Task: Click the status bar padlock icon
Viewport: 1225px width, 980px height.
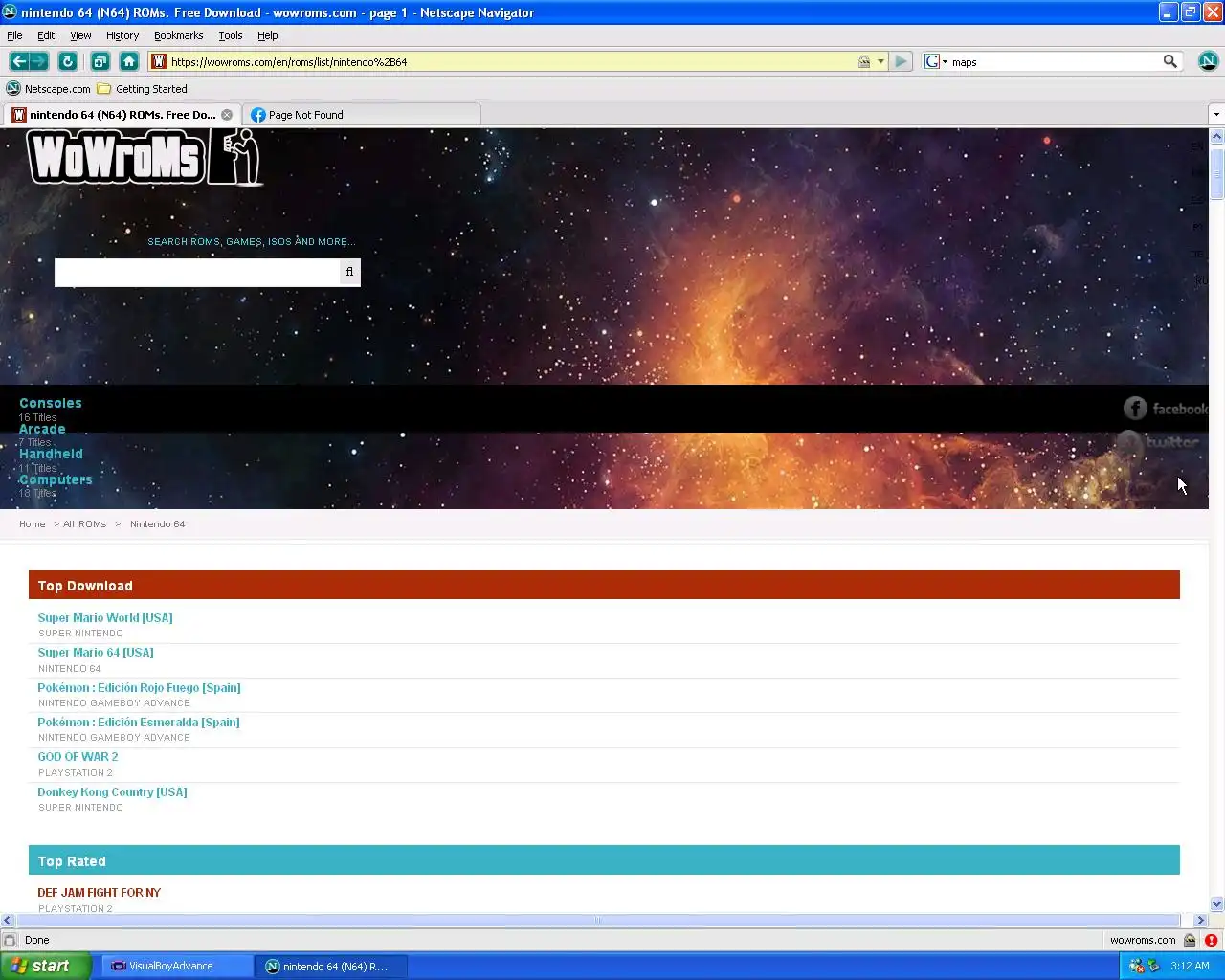Action: point(1190,940)
